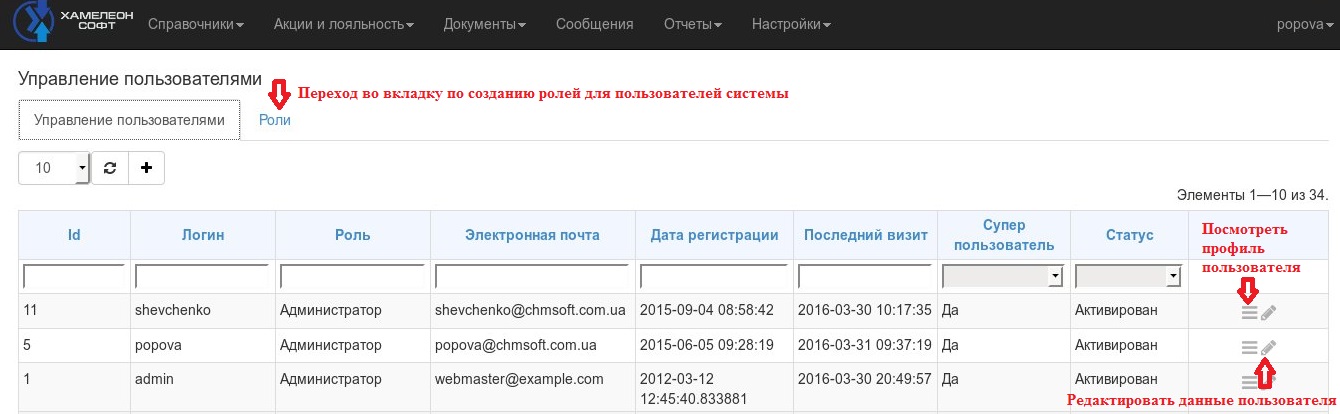Open the page size dropdown showing 10

tap(54, 168)
